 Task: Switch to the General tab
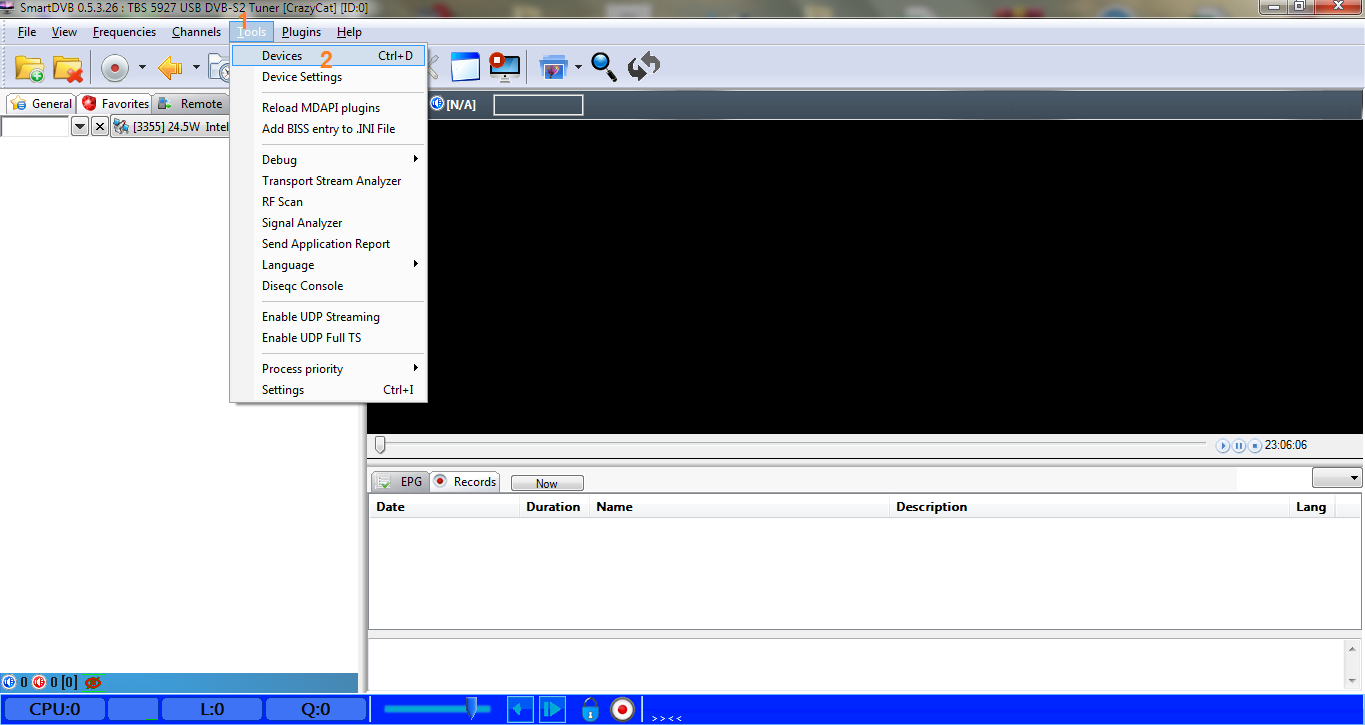click(x=41, y=103)
